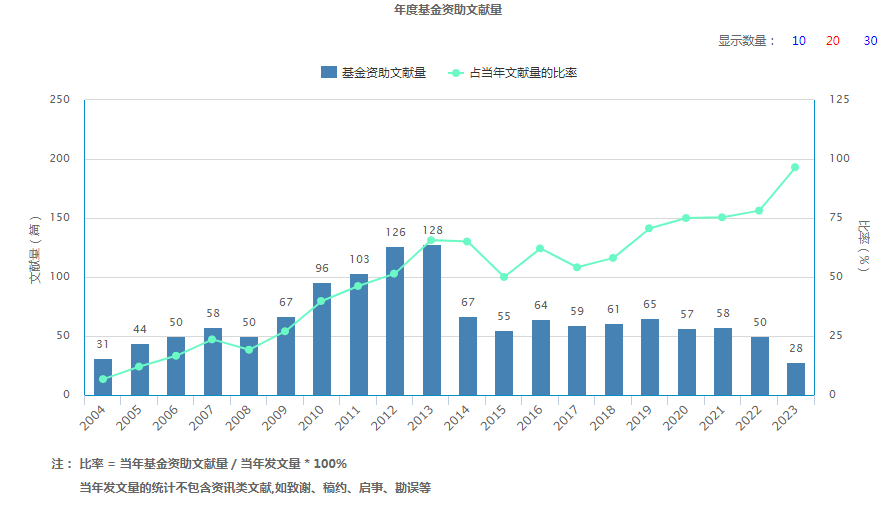Click the 2013 bar labeled 128

432,320
